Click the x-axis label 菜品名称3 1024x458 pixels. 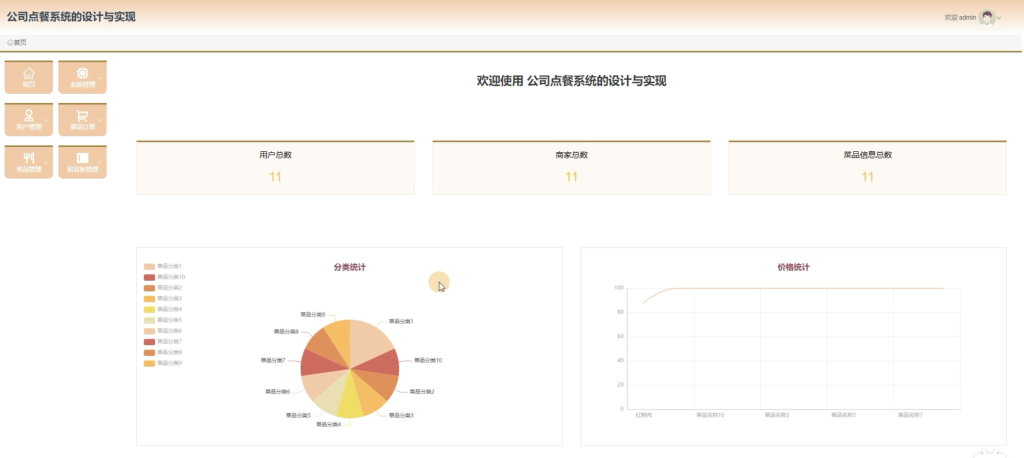[x=777, y=416]
